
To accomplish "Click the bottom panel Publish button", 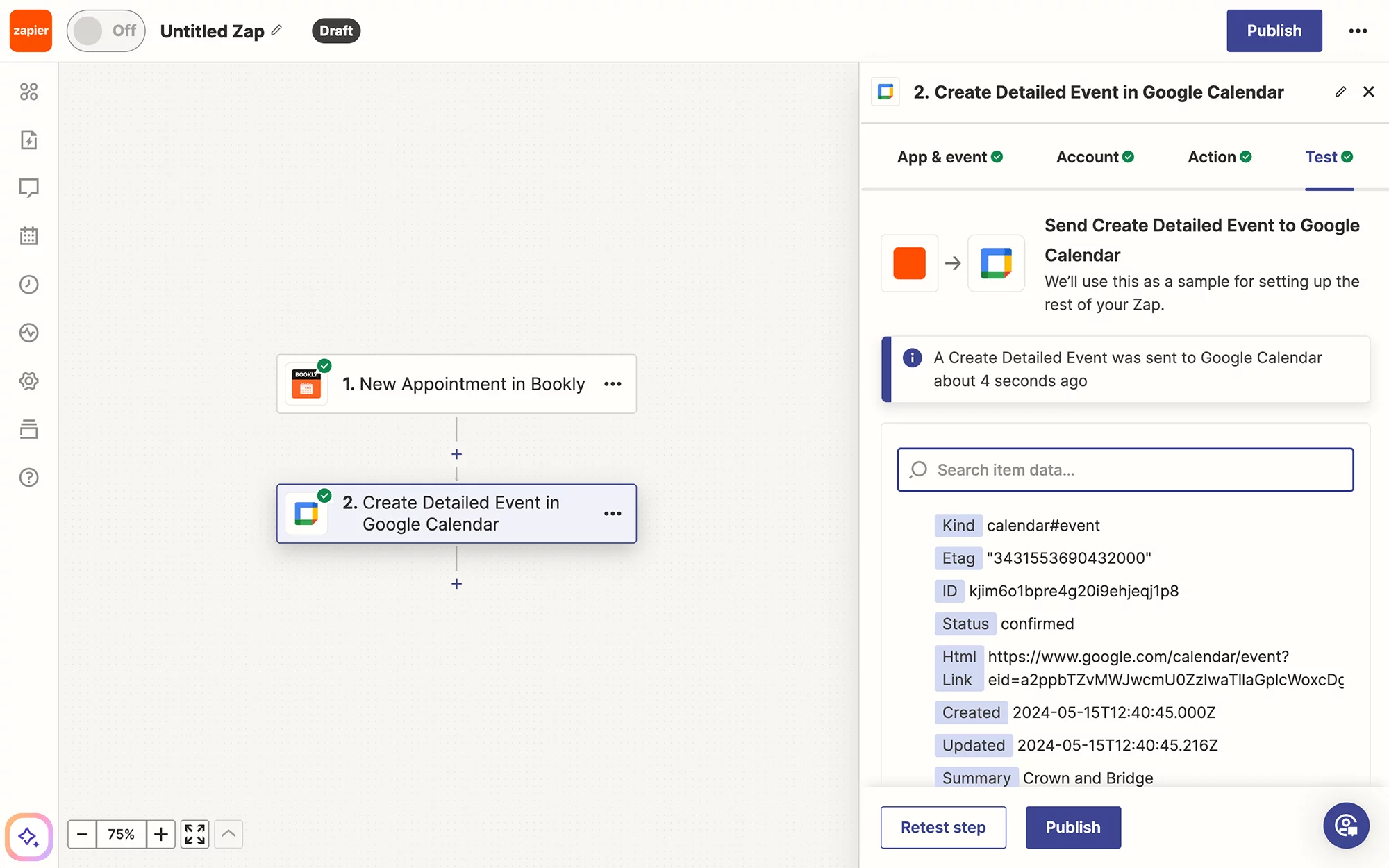I will (1073, 827).
